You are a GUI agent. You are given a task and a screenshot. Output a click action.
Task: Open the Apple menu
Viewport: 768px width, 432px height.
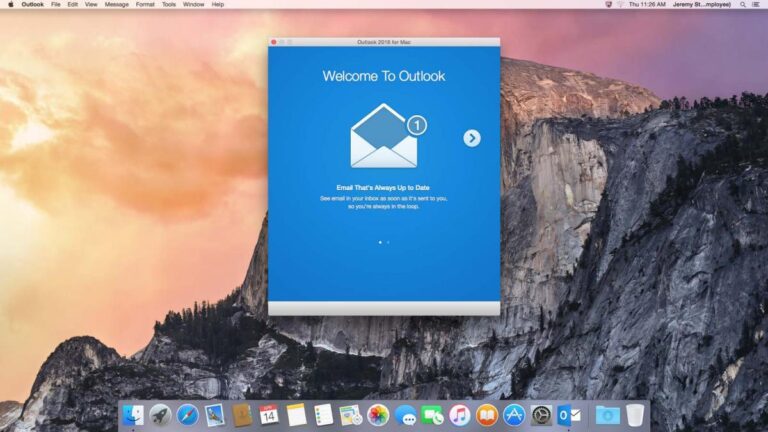tap(10, 4)
